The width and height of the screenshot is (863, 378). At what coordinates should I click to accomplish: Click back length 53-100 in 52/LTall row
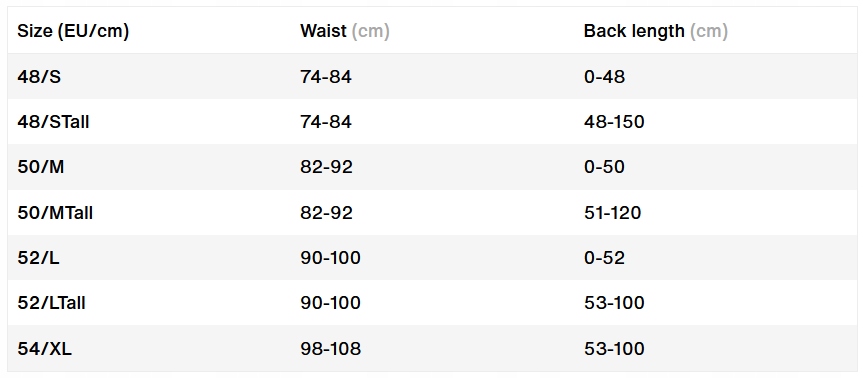[614, 303]
